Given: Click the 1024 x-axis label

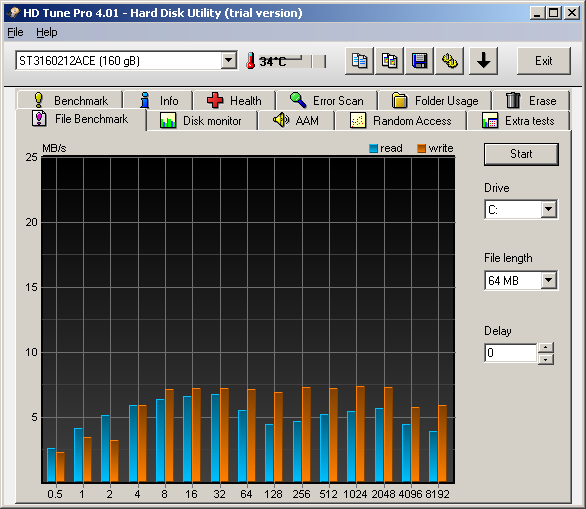Looking at the screenshot, I should (x=355, y=494).
